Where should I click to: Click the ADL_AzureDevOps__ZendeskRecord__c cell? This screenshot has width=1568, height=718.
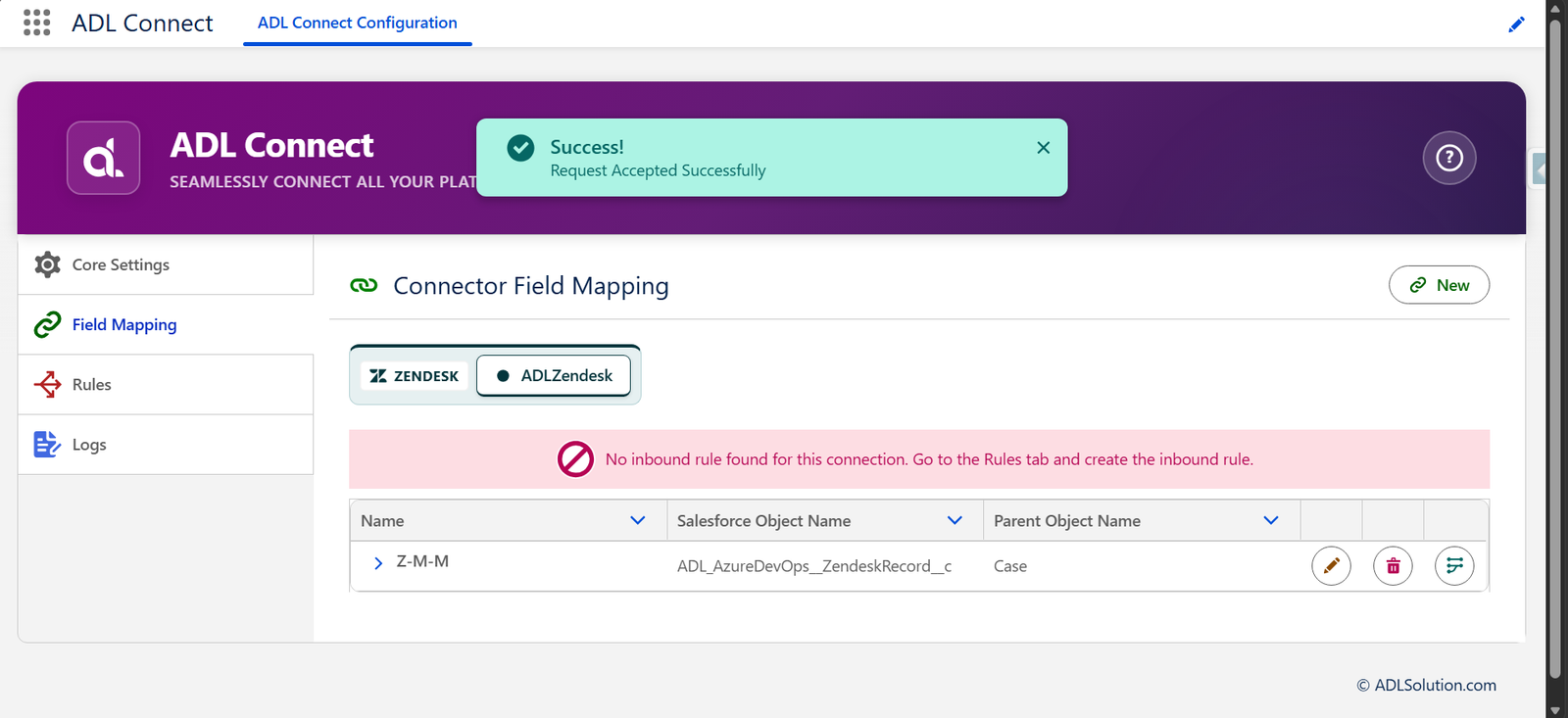pos(814,566)
